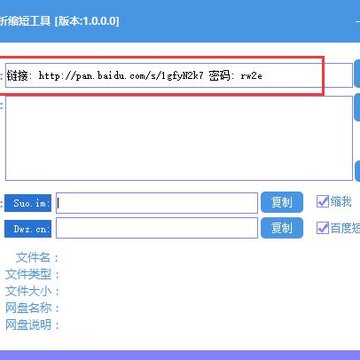Click the blue button beside the text area top
360x360 pixels.
tap(357, 107)
